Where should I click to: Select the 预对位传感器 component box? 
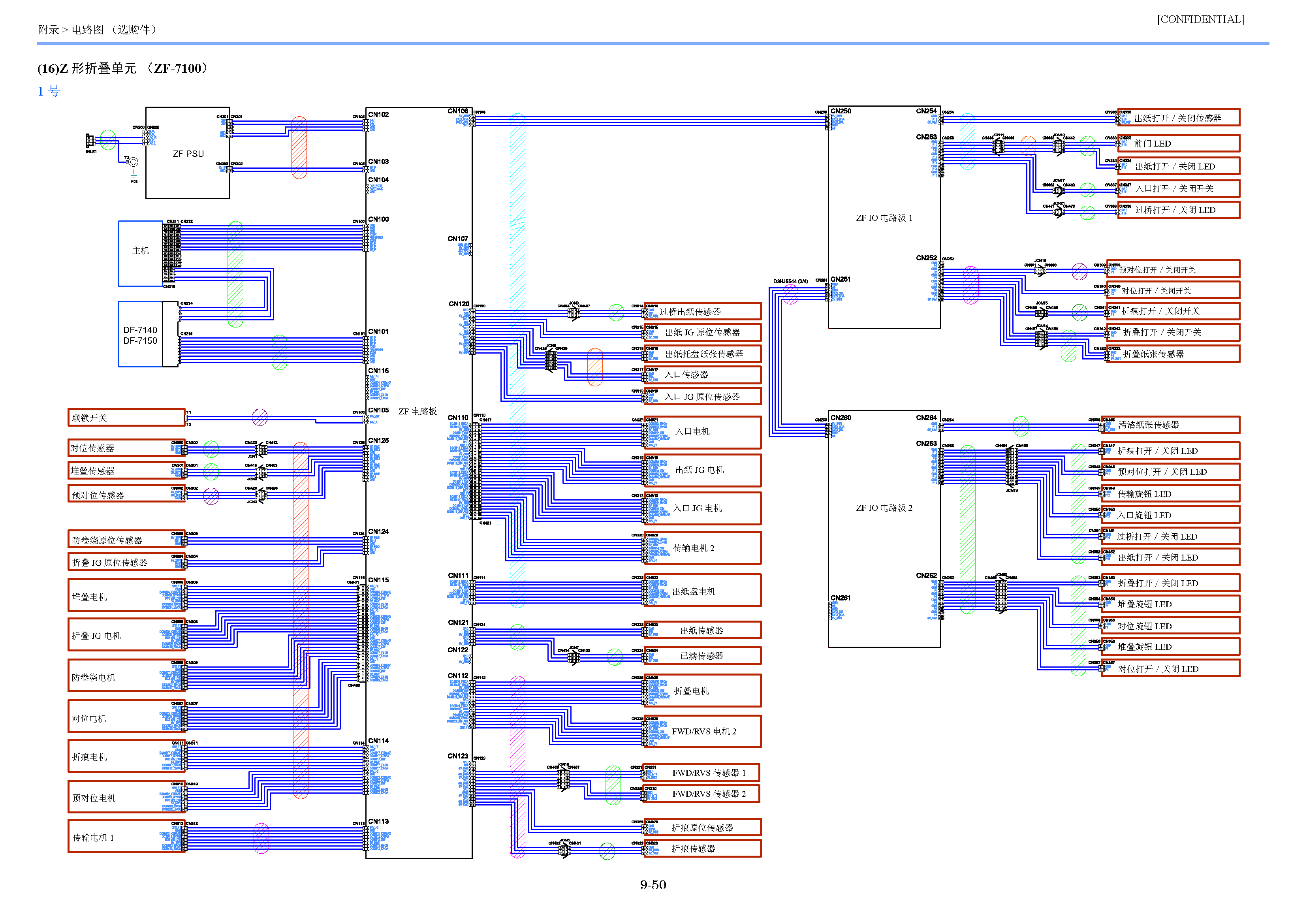[x=126, y=494]
